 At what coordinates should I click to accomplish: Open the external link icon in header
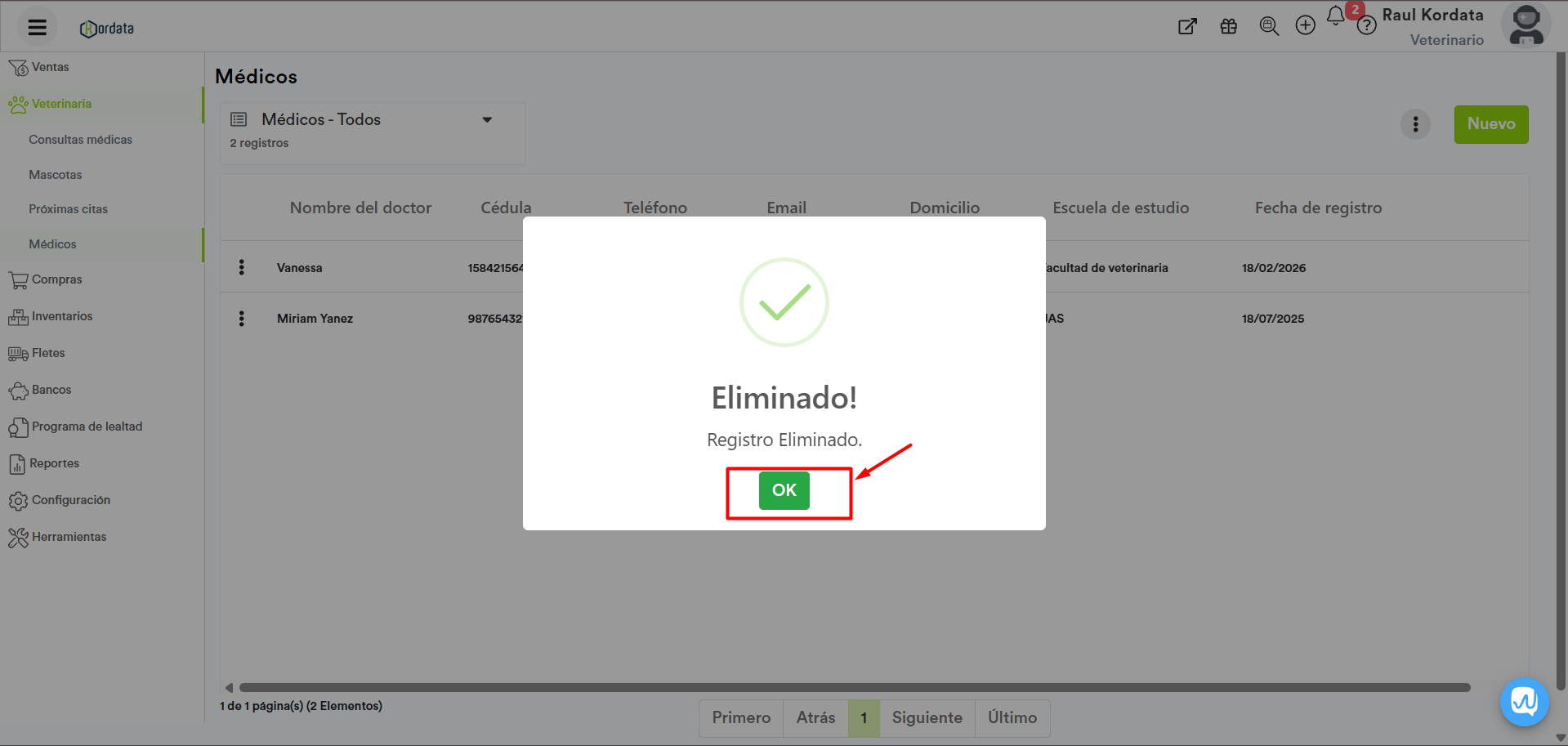coord(1187,26)
